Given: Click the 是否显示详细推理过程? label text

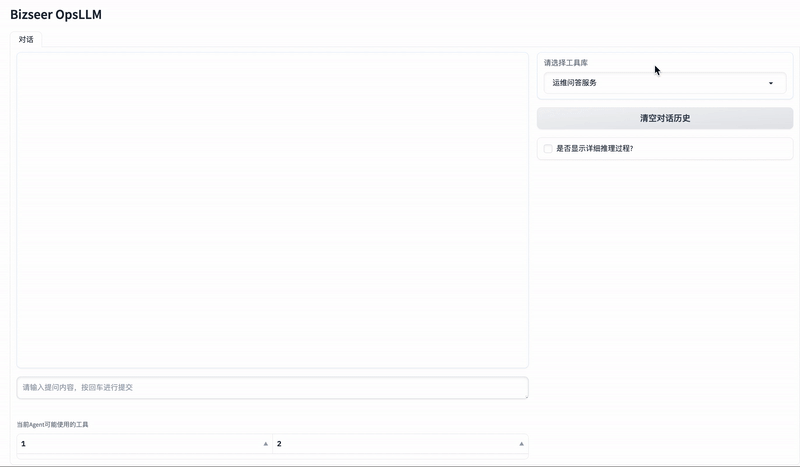Looking at the screenshot, I should (594, 149).
